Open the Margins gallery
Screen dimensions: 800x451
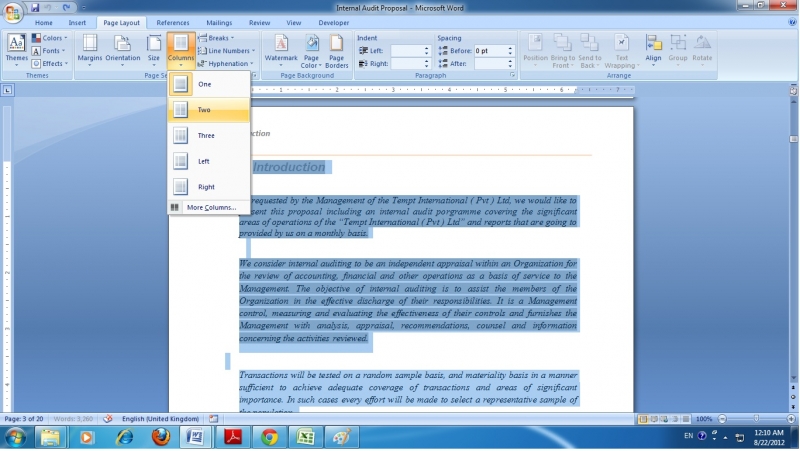[90, 50]
